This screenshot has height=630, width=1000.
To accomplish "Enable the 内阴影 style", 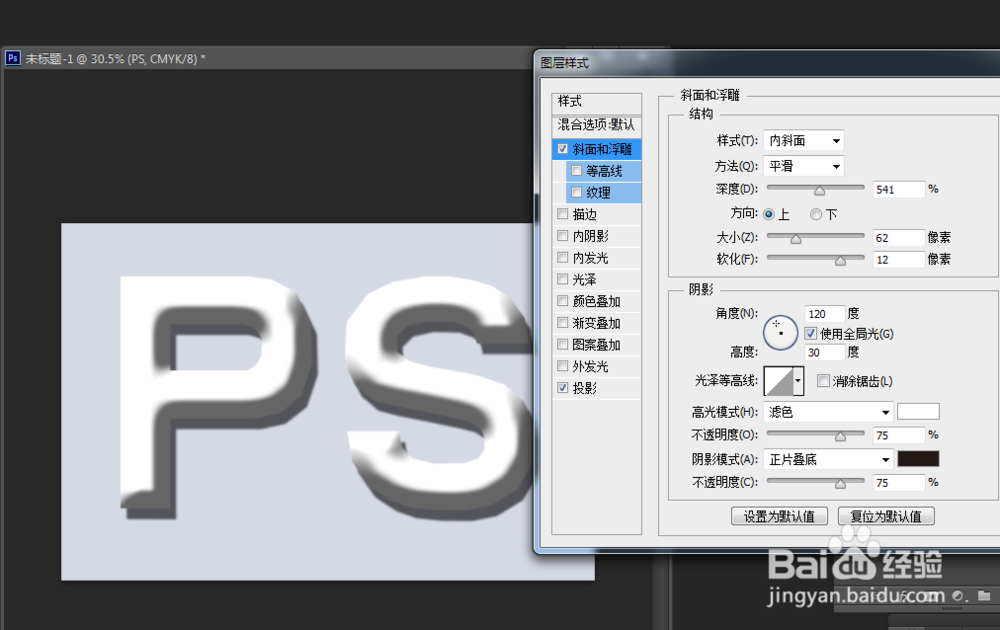I will [x=563, y=235].
